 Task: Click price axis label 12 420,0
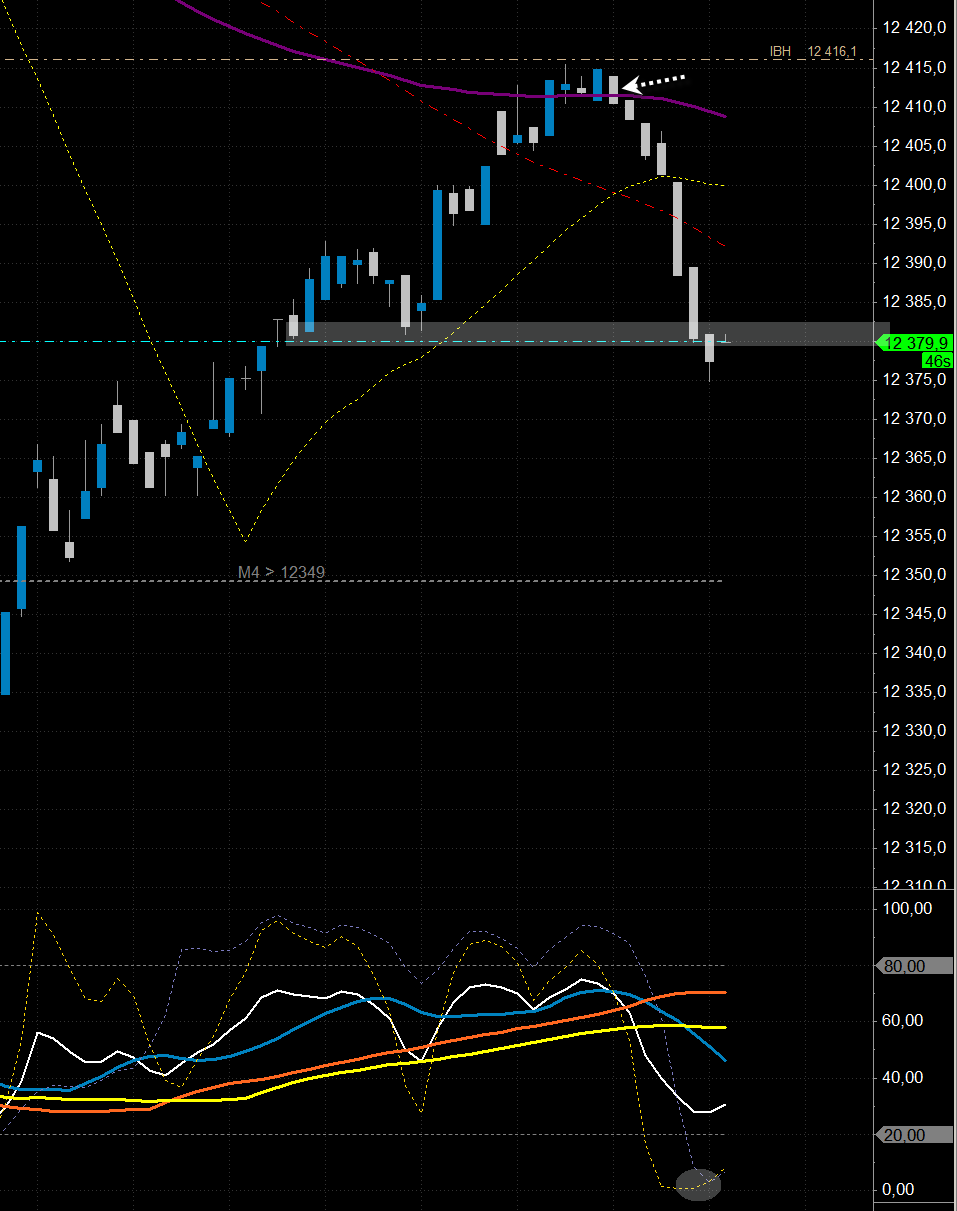coord(914,29)
